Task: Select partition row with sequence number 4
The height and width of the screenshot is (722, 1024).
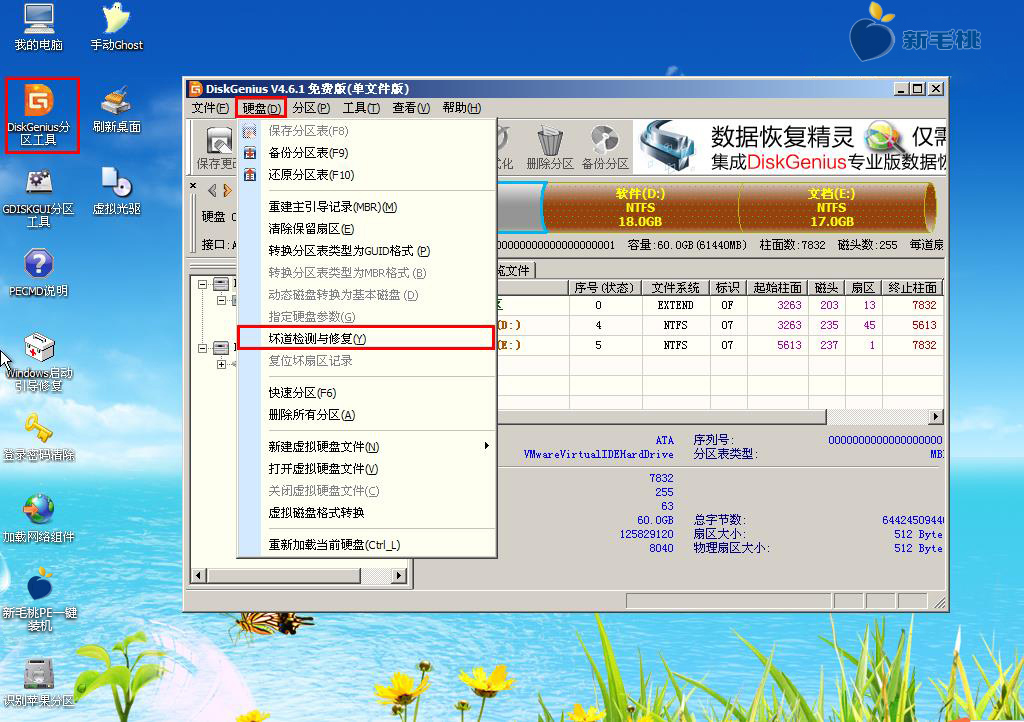Action: point(720,325)
